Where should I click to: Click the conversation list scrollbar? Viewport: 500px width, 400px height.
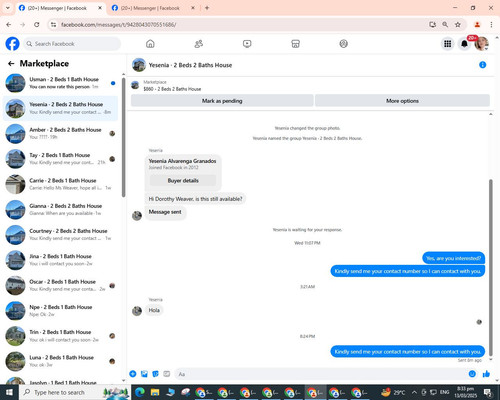coord(123,137)
